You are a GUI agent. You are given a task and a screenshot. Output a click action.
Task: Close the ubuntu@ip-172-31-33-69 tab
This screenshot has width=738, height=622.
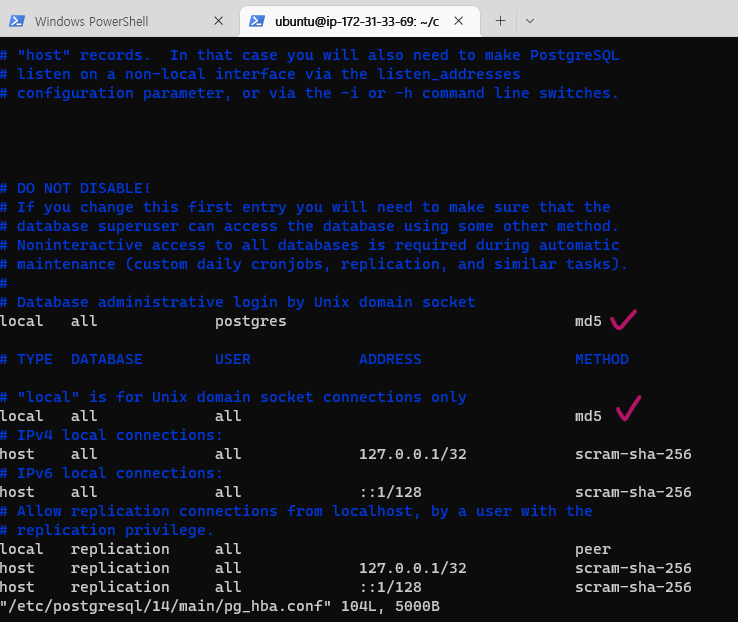coord(461,20)
